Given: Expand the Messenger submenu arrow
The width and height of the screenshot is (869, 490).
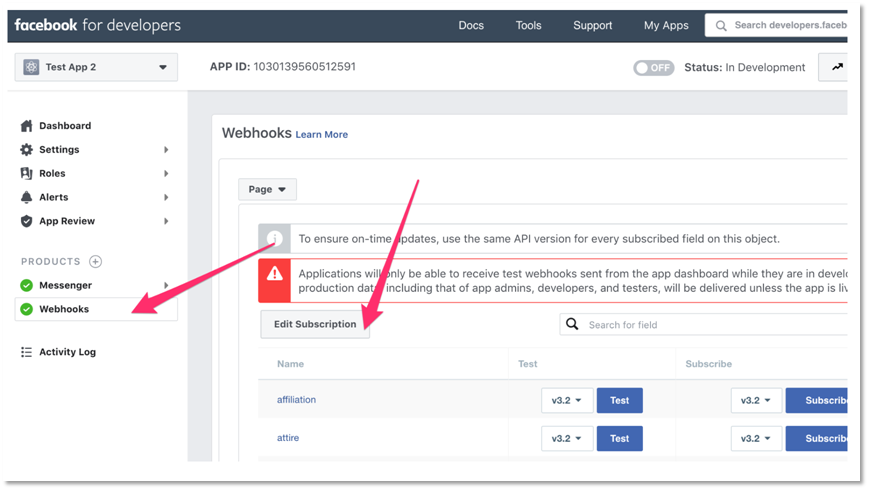Looking at the screenshot, I should [x=166, y=285].
